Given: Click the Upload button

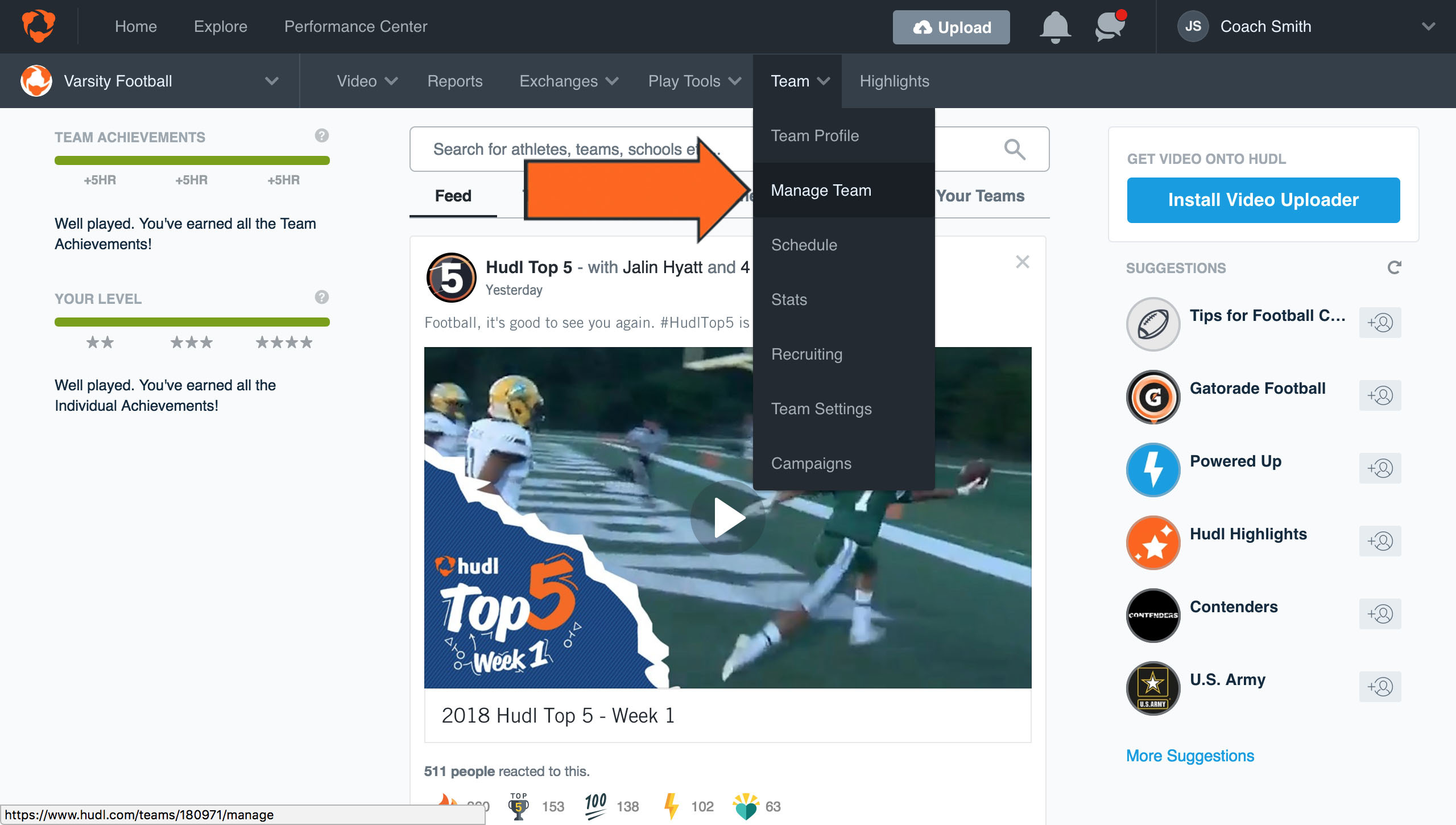Looking at the screenshot, I should tap(952, 27).
